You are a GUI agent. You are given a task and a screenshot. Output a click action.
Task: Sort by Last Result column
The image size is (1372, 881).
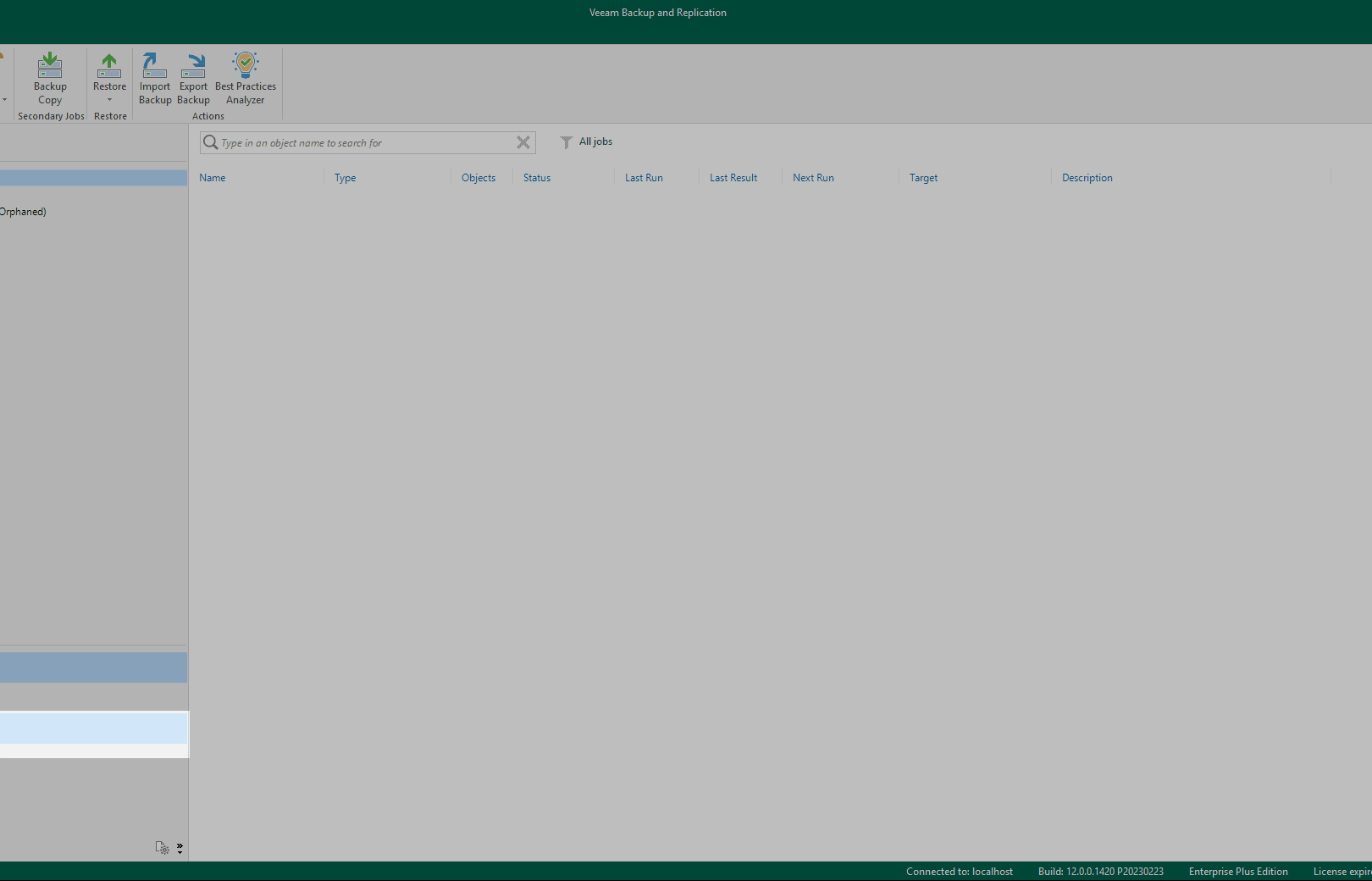(733, 178)
